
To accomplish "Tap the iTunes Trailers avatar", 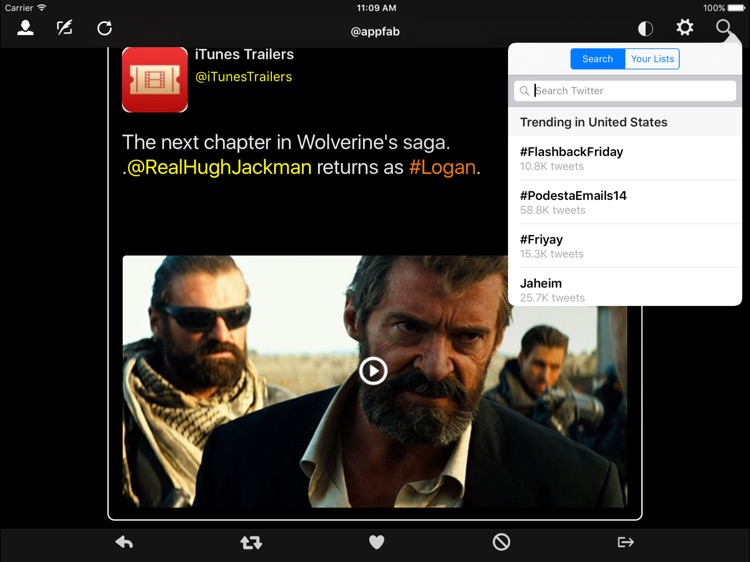I will pyautogui.click(x=154, y=79).
